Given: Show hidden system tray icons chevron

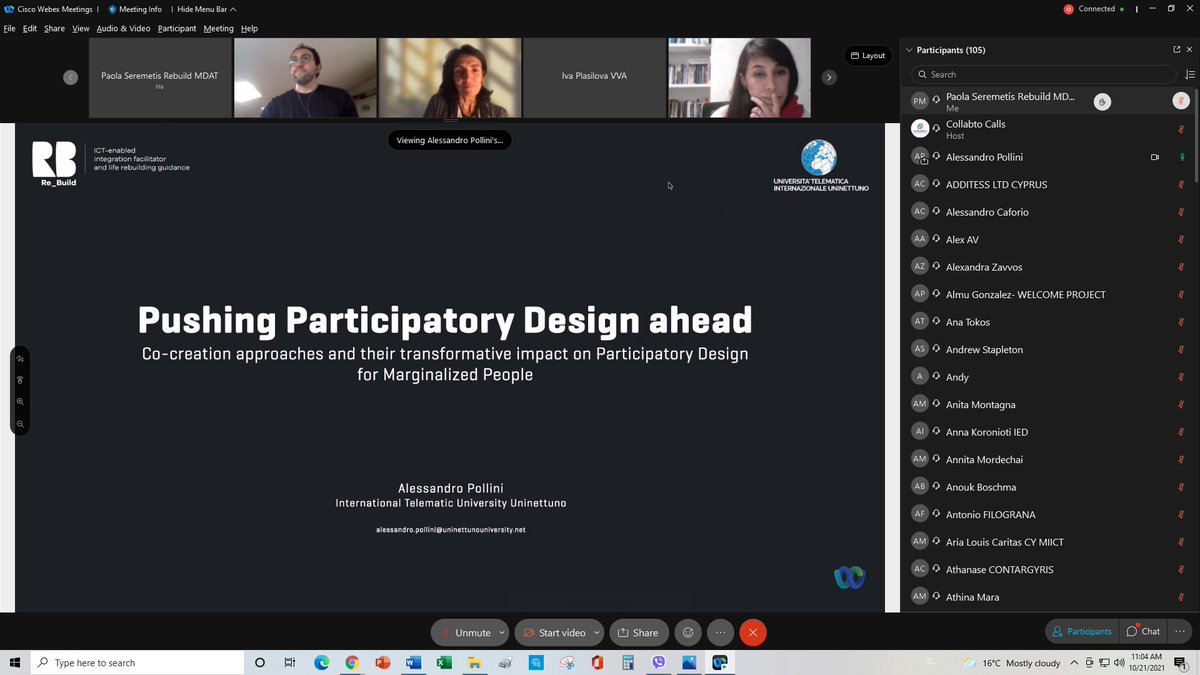Looking at the screenshot, I should tap(1075, 662).
